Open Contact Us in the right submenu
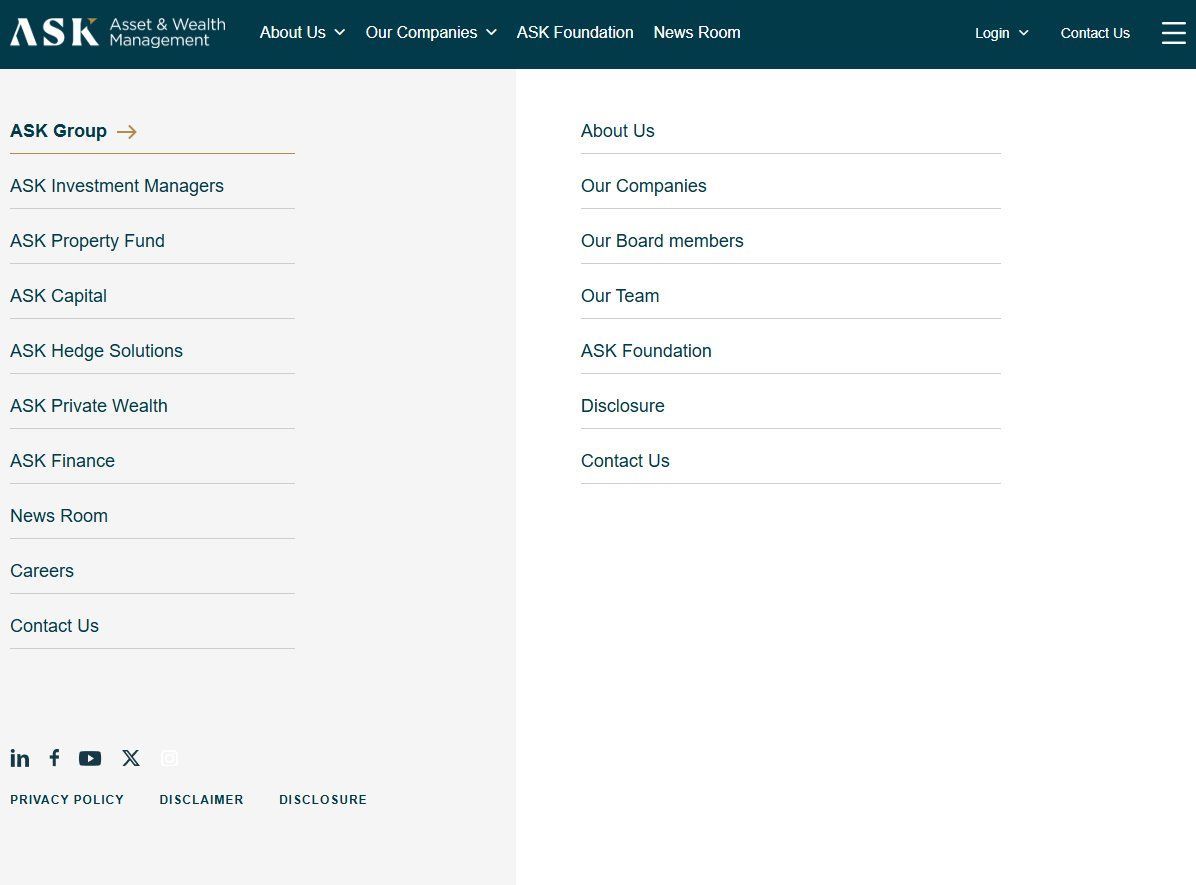This screenshot has height=885, width=1196. 625,460
